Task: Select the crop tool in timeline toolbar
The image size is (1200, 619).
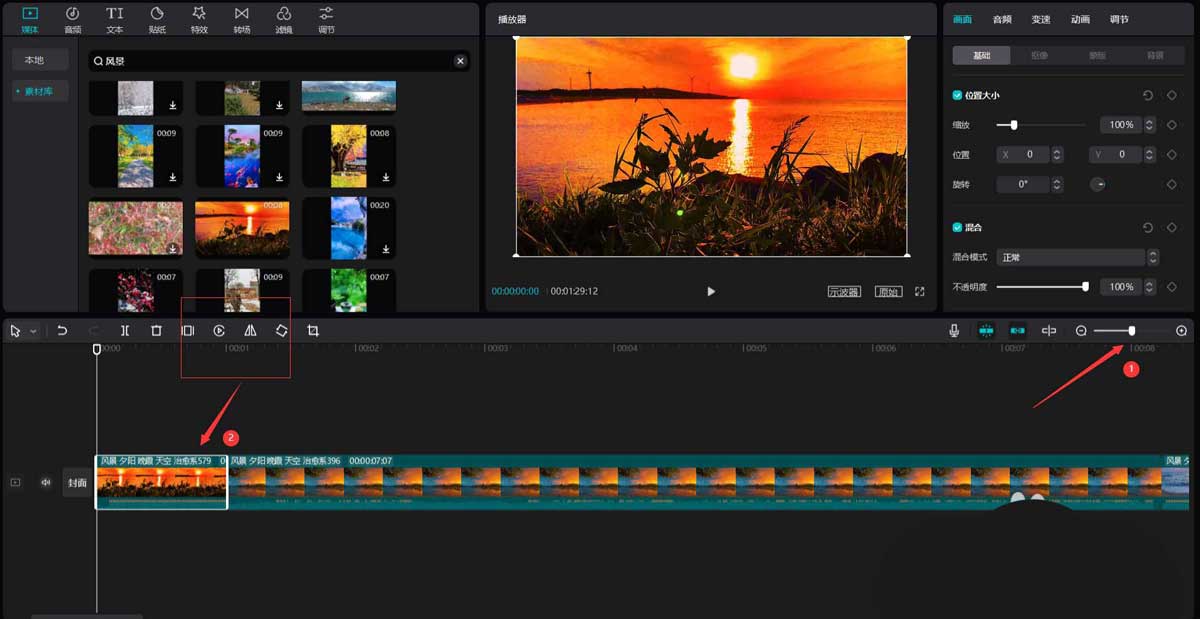Action: point(313,331)
